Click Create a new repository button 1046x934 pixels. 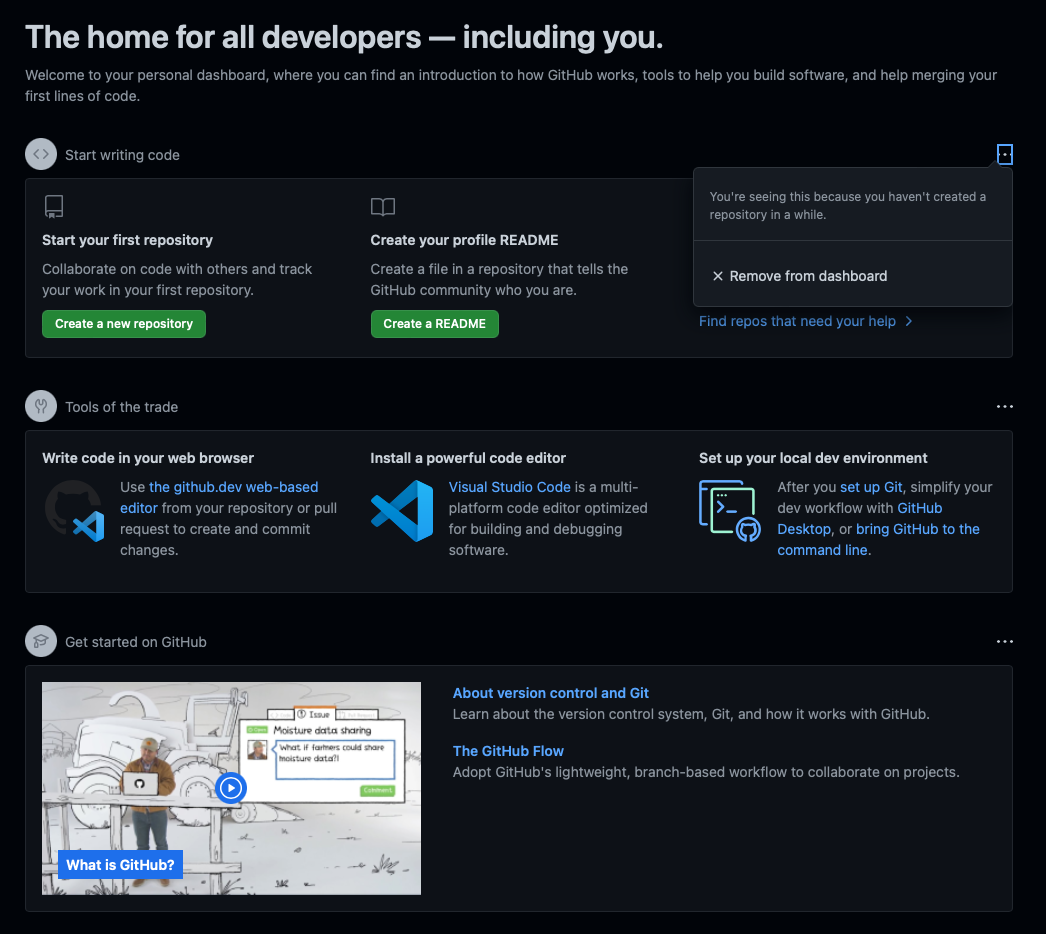point(124,324)
